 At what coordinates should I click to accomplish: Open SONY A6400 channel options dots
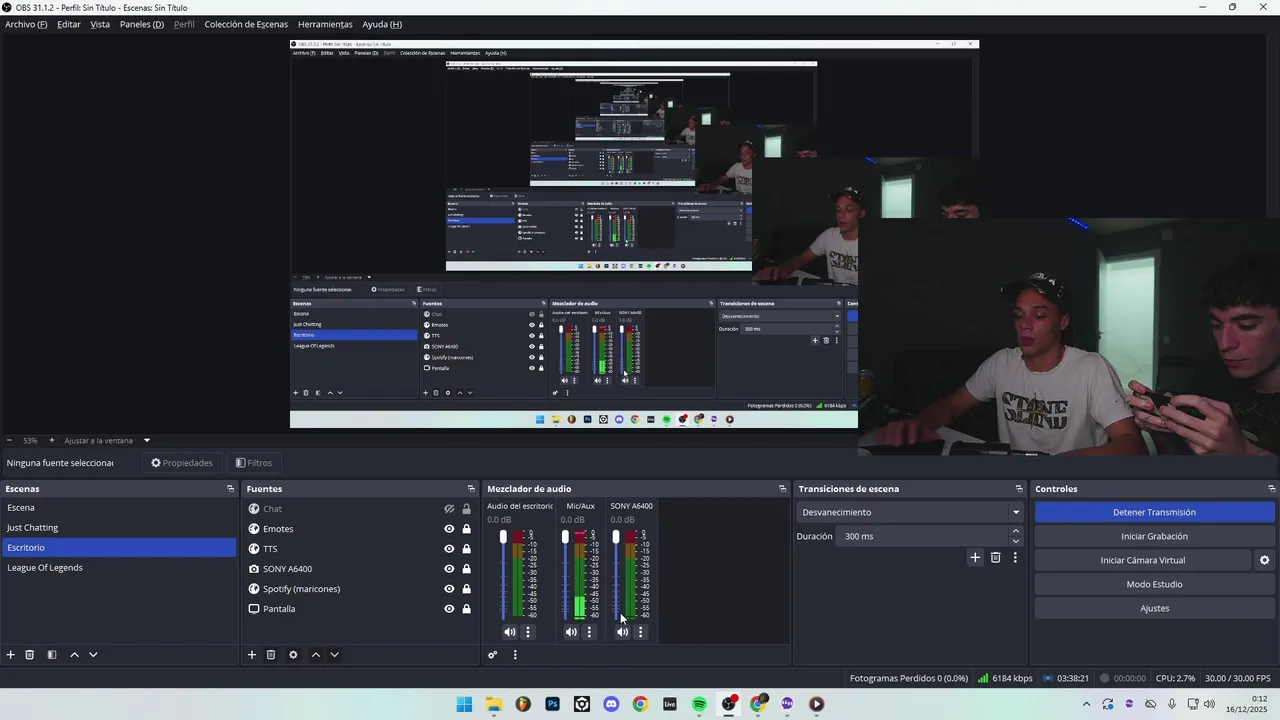[640, 632]
